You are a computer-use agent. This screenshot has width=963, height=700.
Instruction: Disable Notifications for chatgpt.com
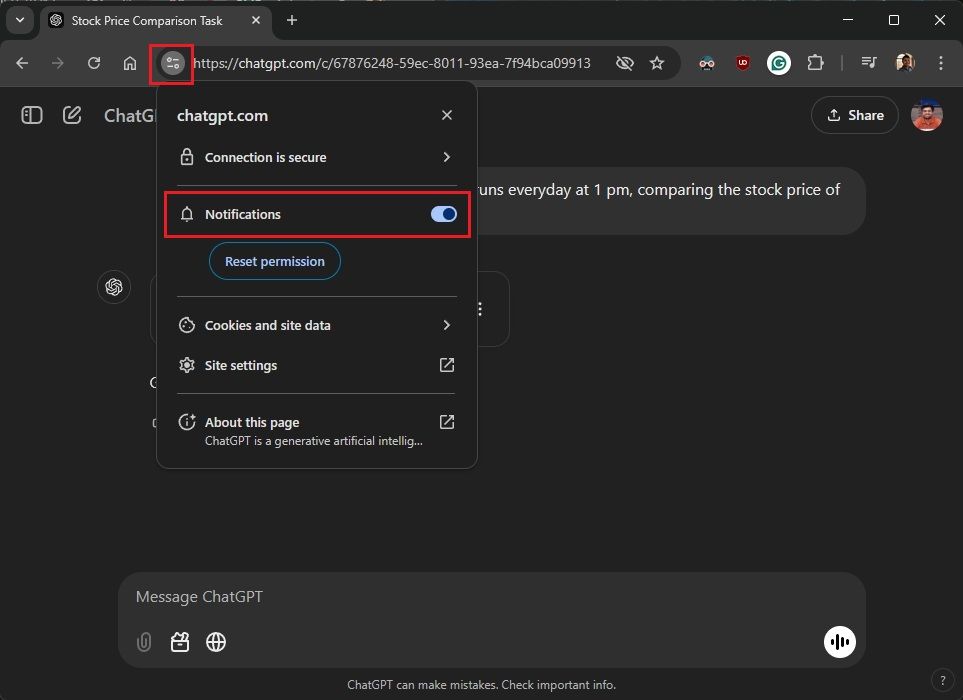(442, 214)
